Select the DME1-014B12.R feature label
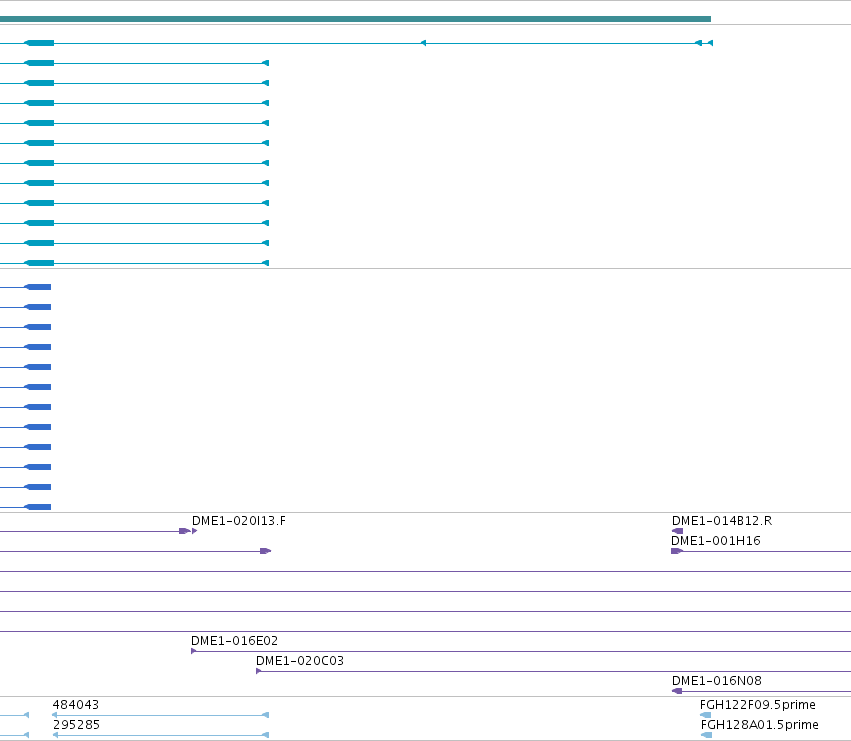The height and width of the screenshot is (741, 851). tap(722, 521)
